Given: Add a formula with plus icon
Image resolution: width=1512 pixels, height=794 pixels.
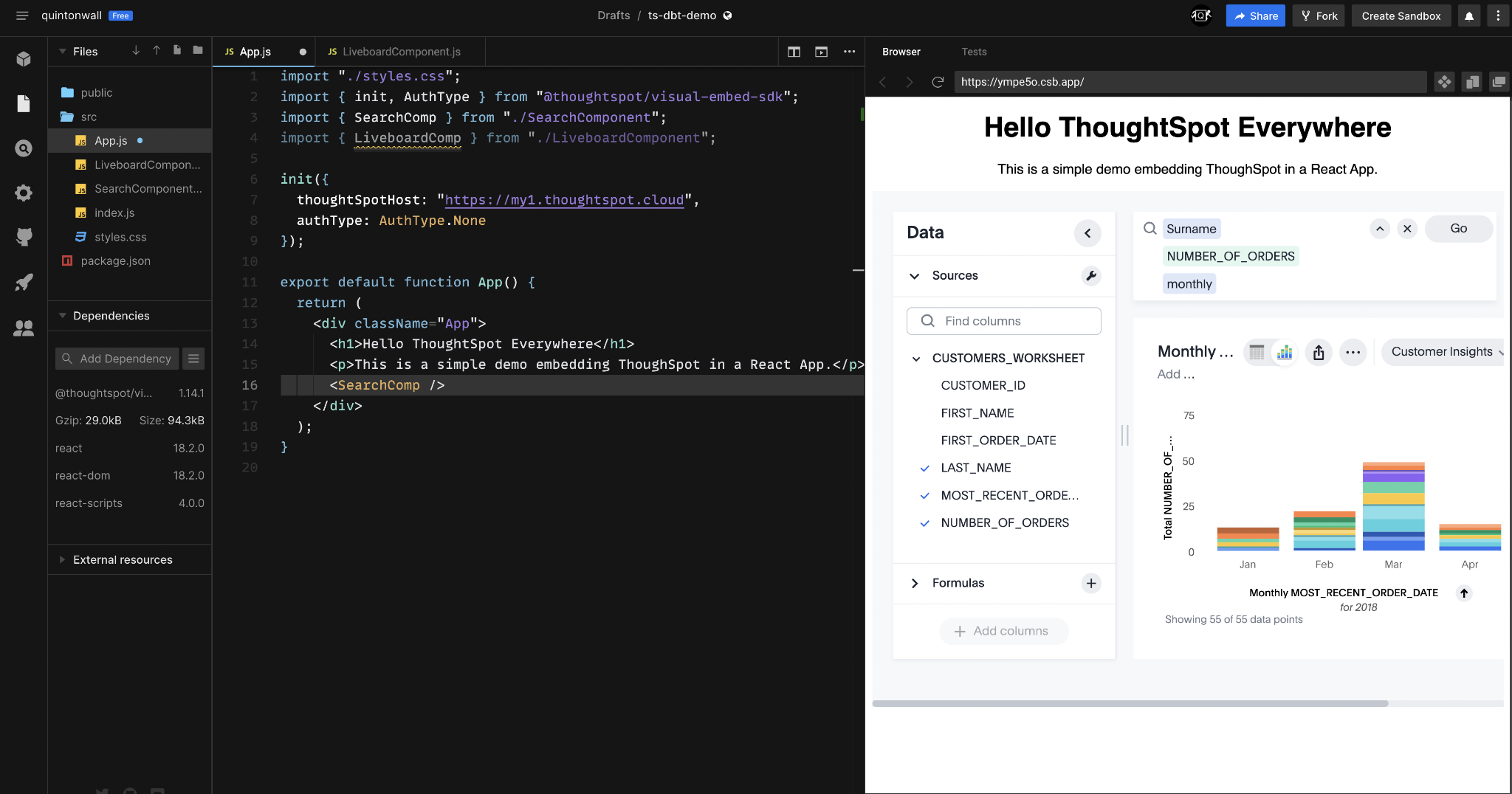Looking at the screenshot, I should [x=1091, y=583].
